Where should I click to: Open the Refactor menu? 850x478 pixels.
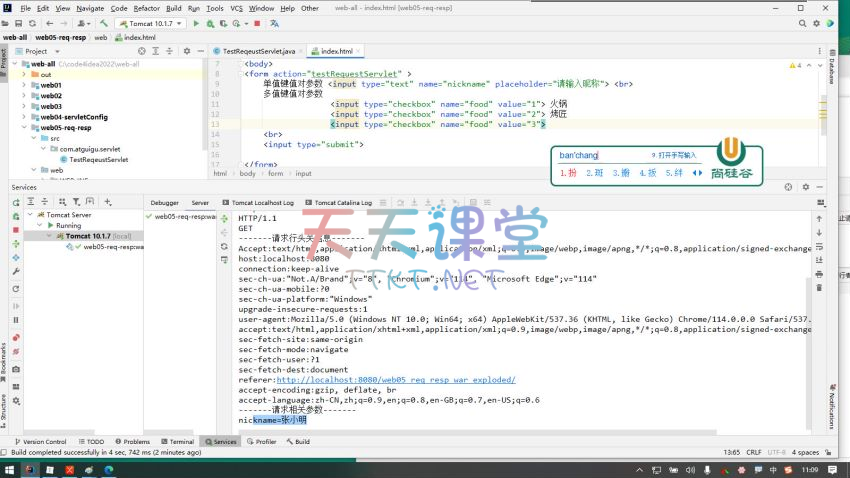point(147,8)
